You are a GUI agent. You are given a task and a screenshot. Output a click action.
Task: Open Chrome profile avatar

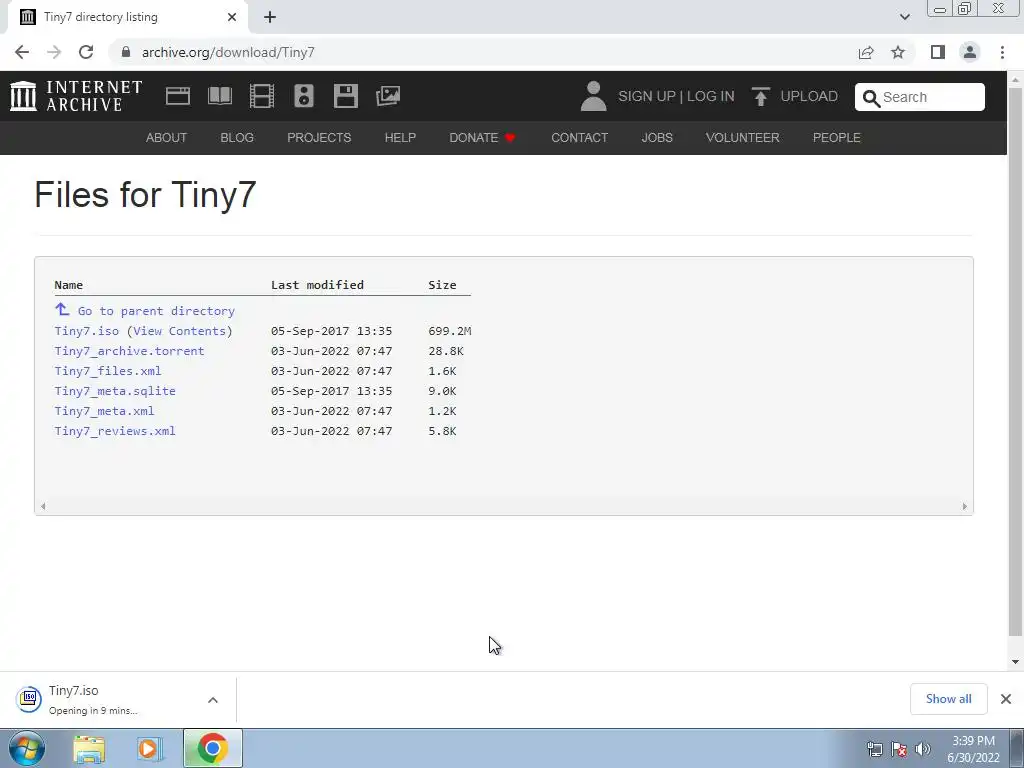pos(970,52)
